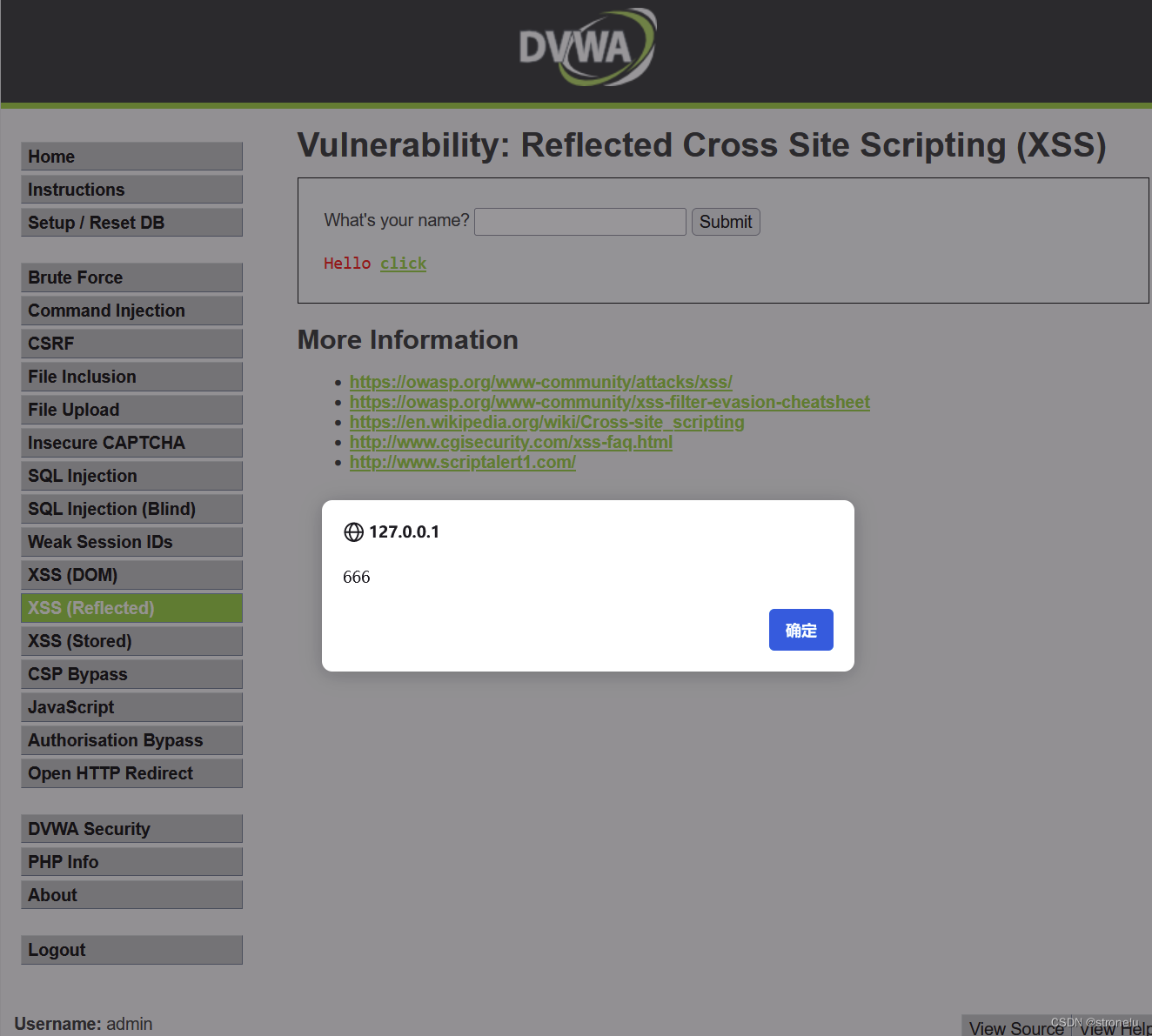Click the 666 alert message text
Viewport: 1152px width, 1036px height.
pos(357,577)
